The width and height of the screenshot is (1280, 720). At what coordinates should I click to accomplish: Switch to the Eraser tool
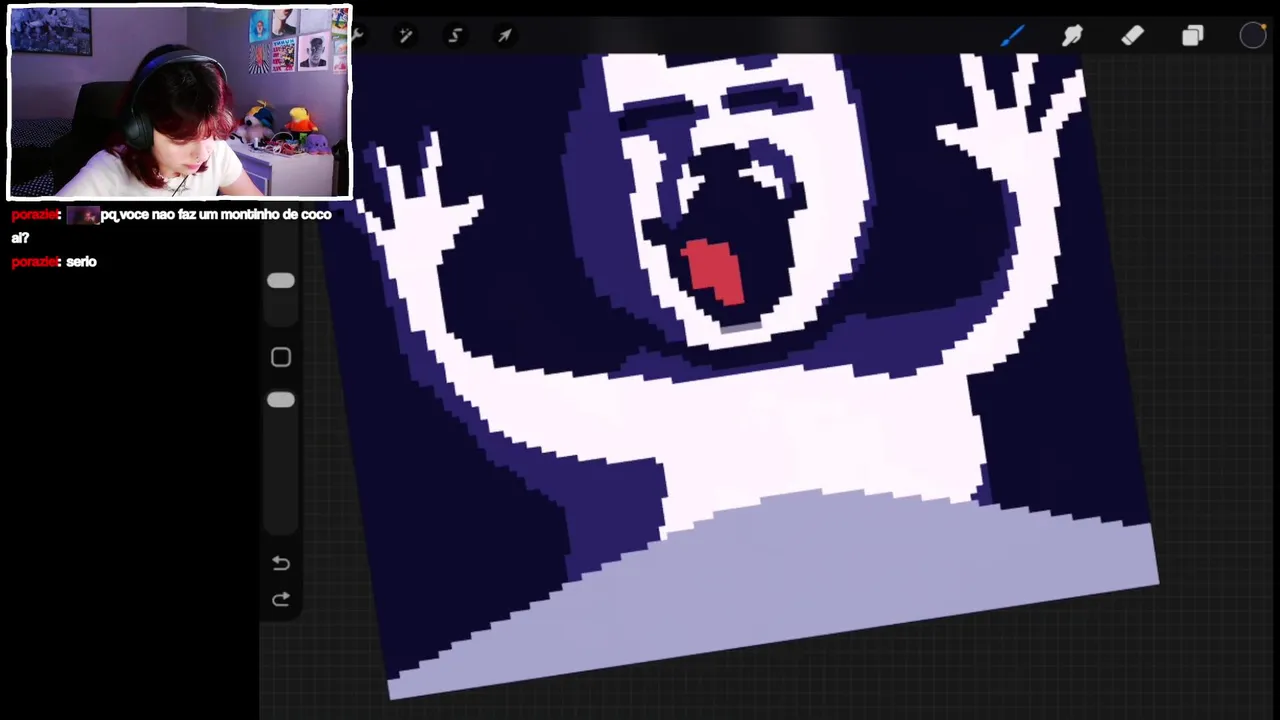click(1132, 36)
